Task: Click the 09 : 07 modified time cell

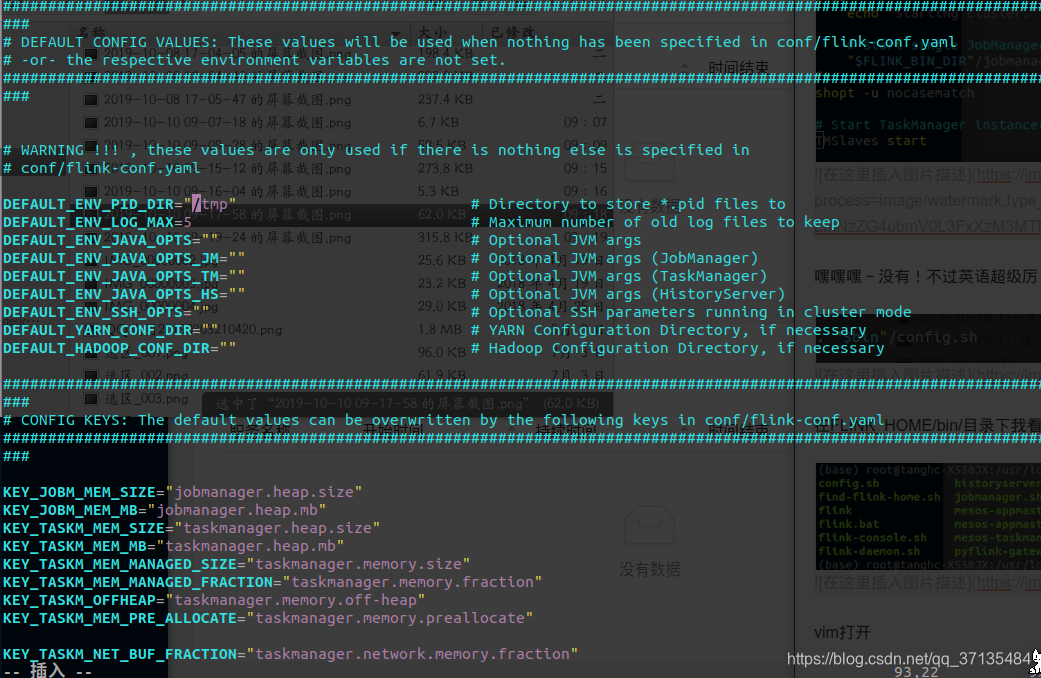Action: 586,123
